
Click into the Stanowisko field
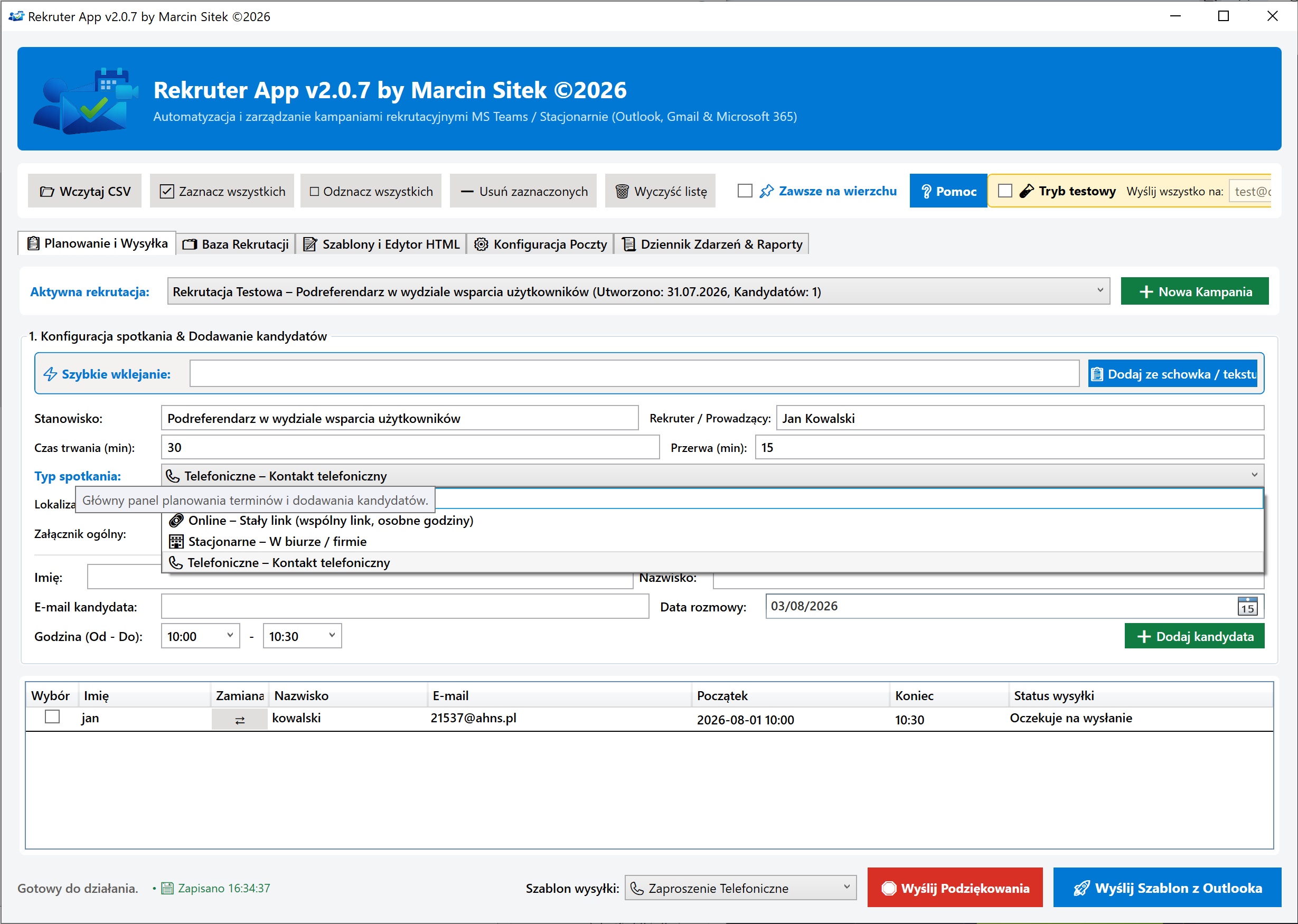[399, 418]
